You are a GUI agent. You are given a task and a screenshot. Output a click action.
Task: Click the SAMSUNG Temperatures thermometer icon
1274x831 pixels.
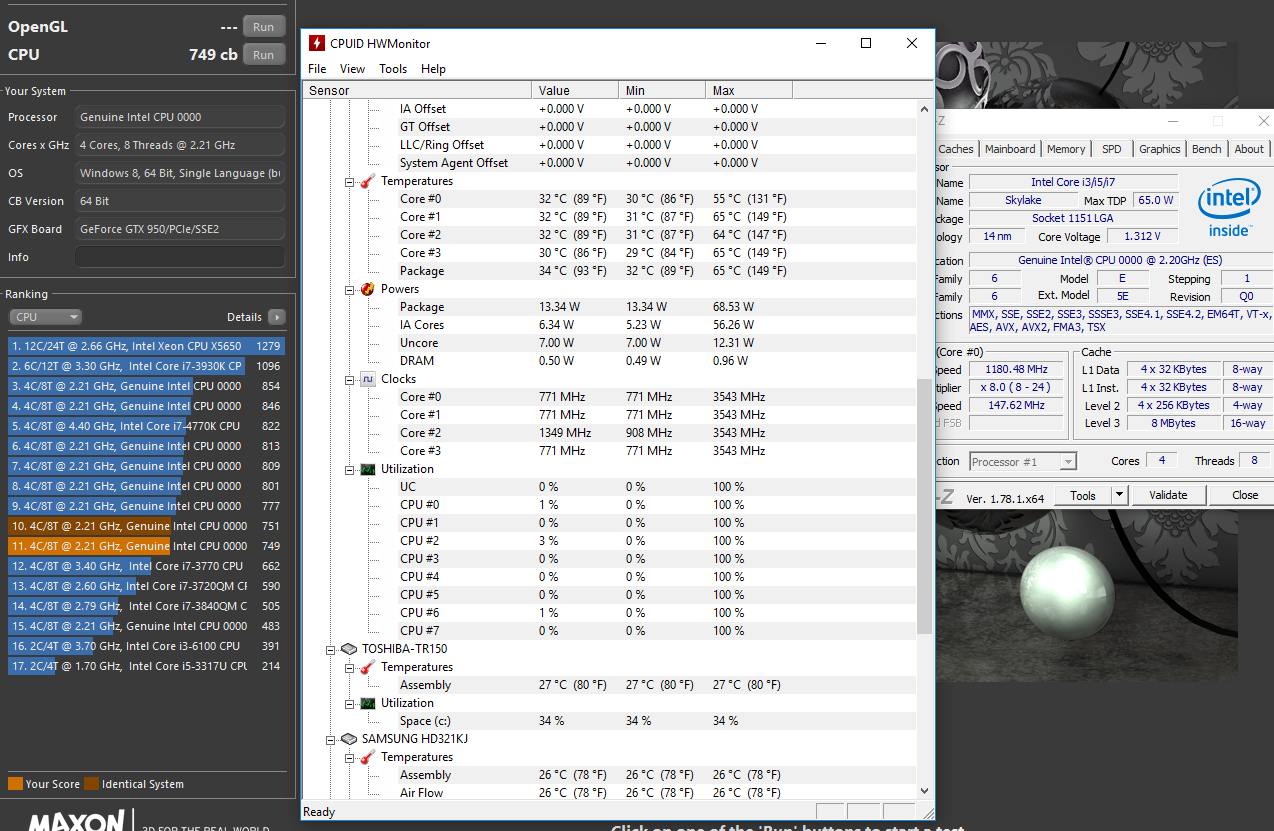[367, 757]
